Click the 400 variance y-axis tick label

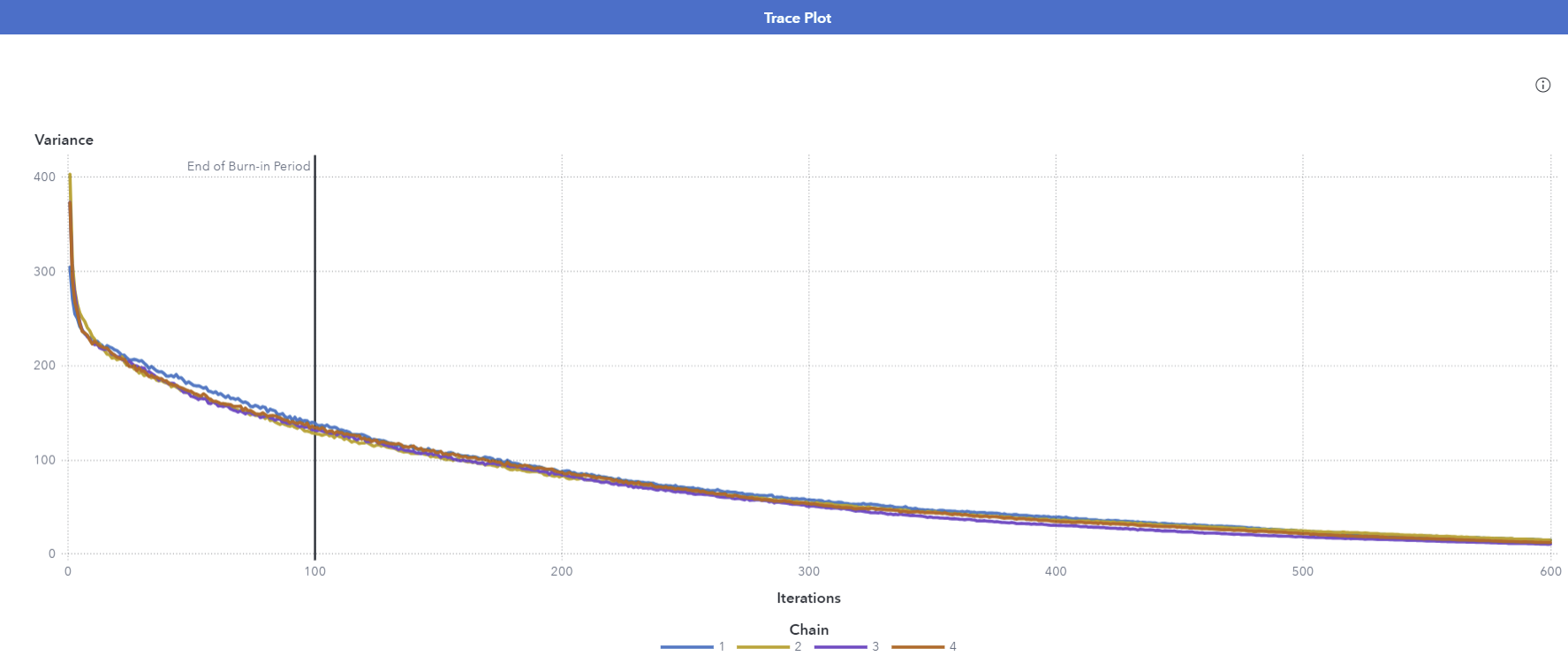pos(44,177)
